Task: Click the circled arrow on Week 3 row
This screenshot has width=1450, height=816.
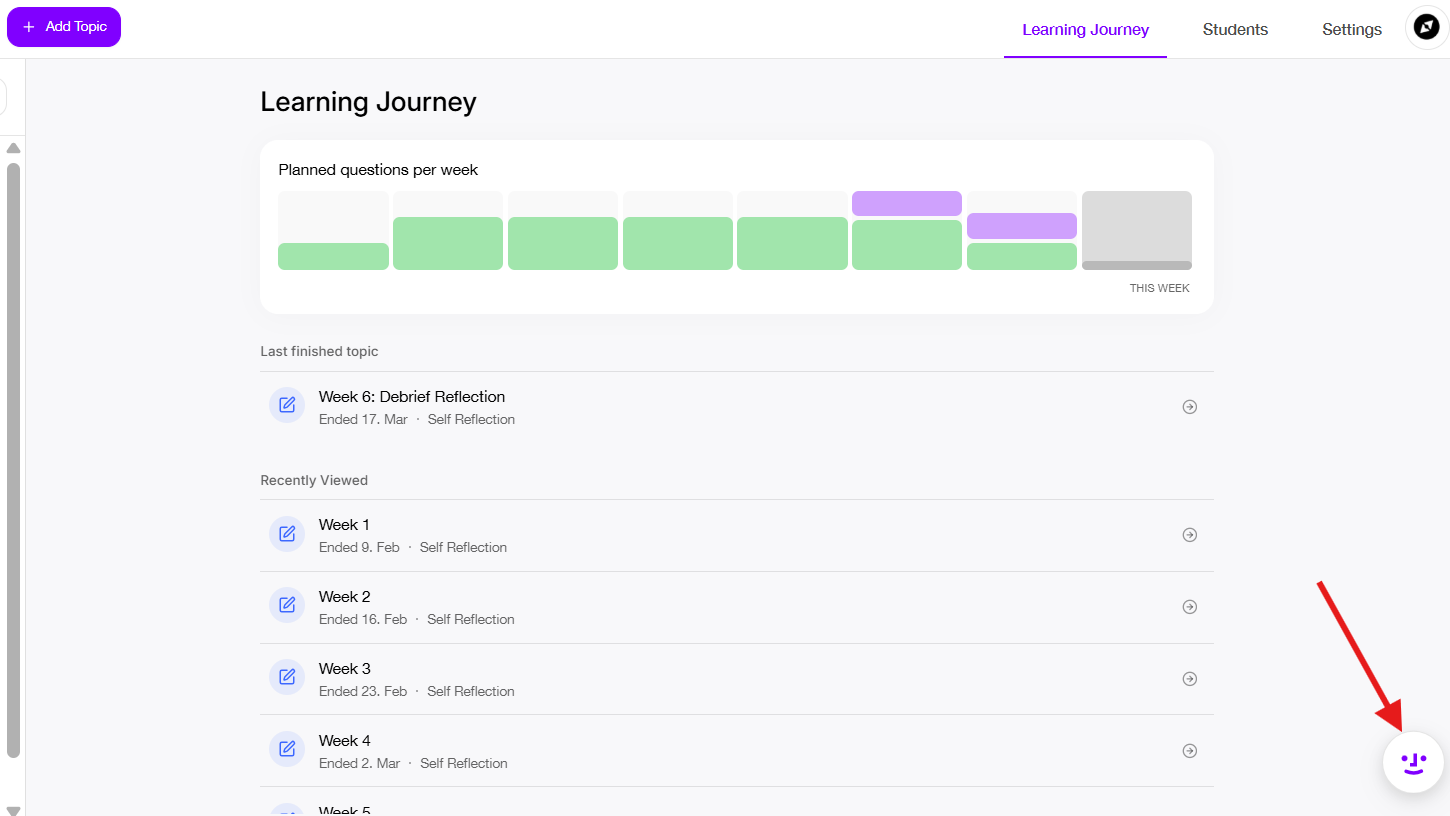Action: coord(1189,679)
